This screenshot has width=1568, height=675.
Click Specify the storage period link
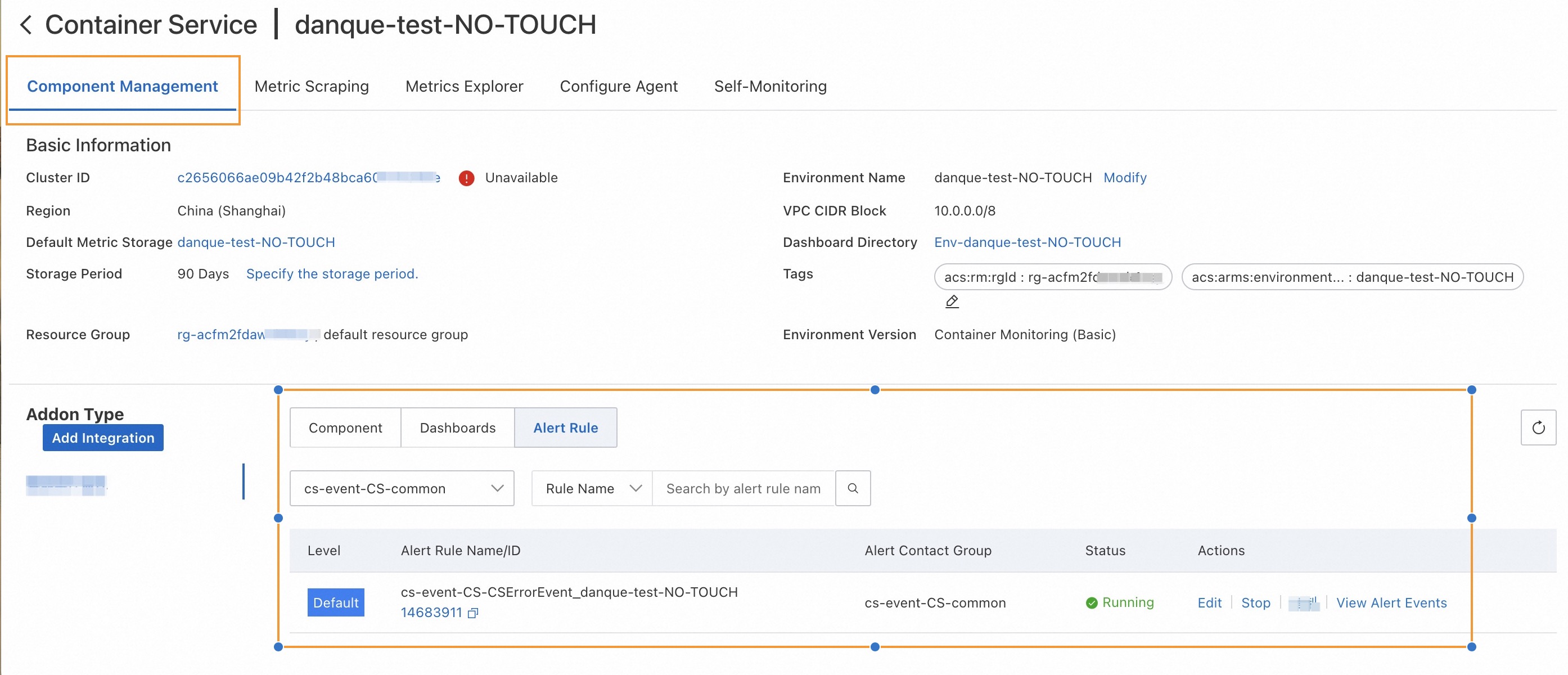click(x=332, y=274)
